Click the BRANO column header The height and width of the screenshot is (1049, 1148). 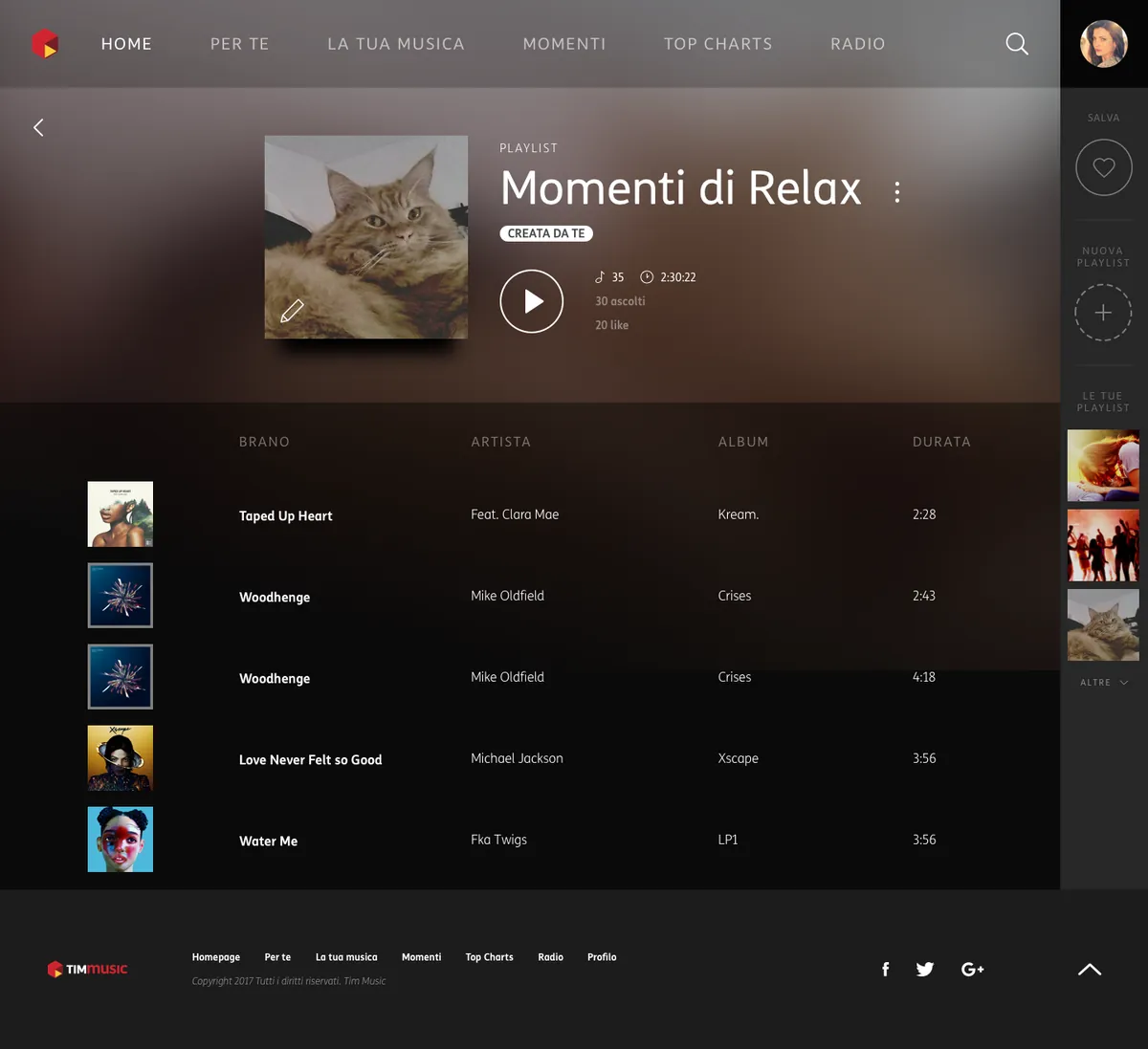[264, 442]
